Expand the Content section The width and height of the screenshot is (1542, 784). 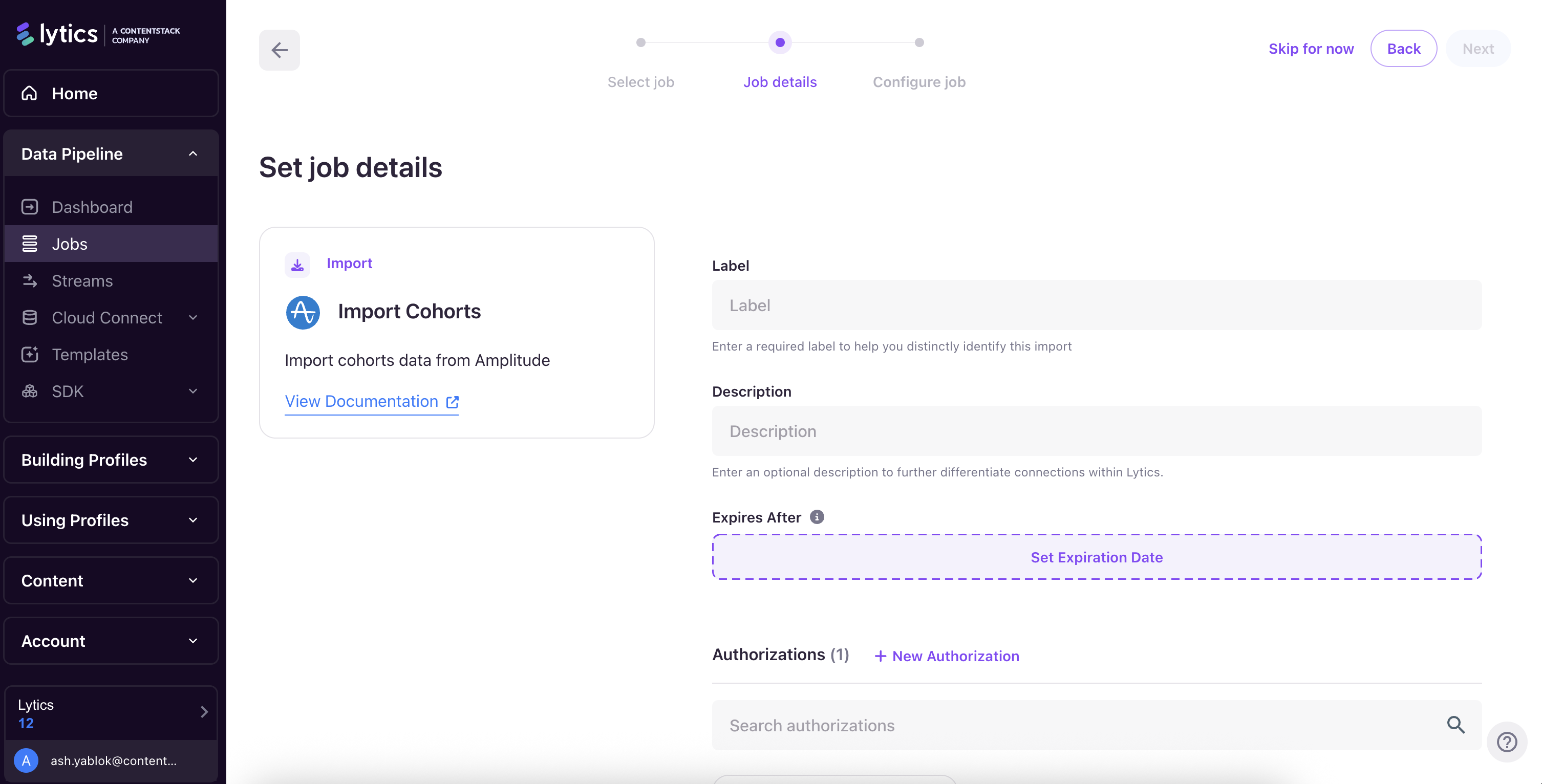coord(111,580)
